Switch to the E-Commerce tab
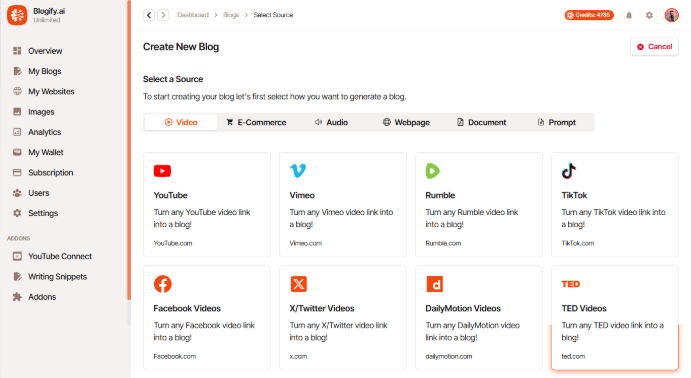Image resolution: width=691 pixels, height=378 pixels. (x=256, y=122)
